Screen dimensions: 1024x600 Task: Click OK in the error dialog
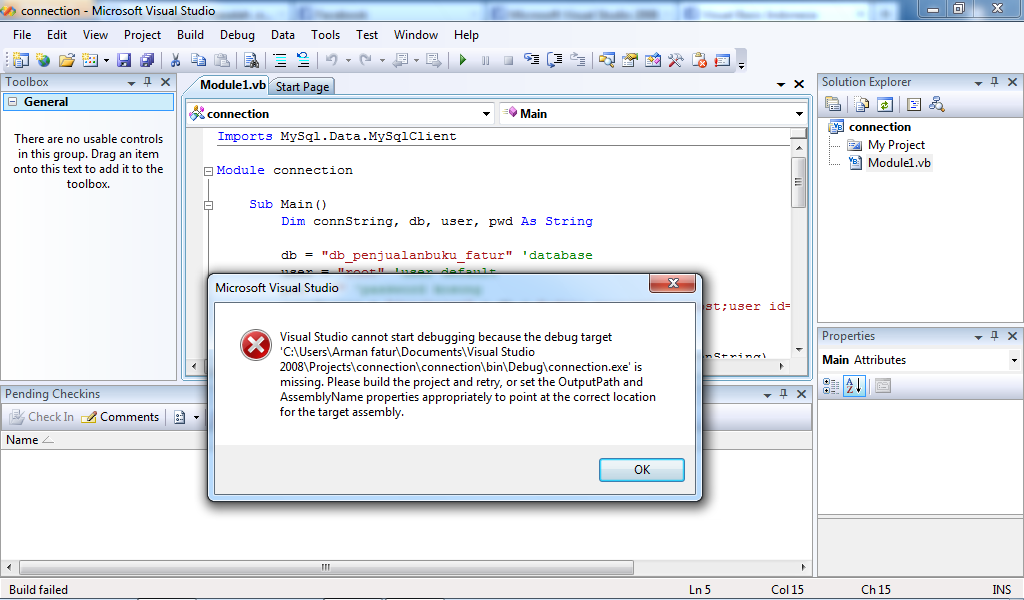click(x=641, y=469)
